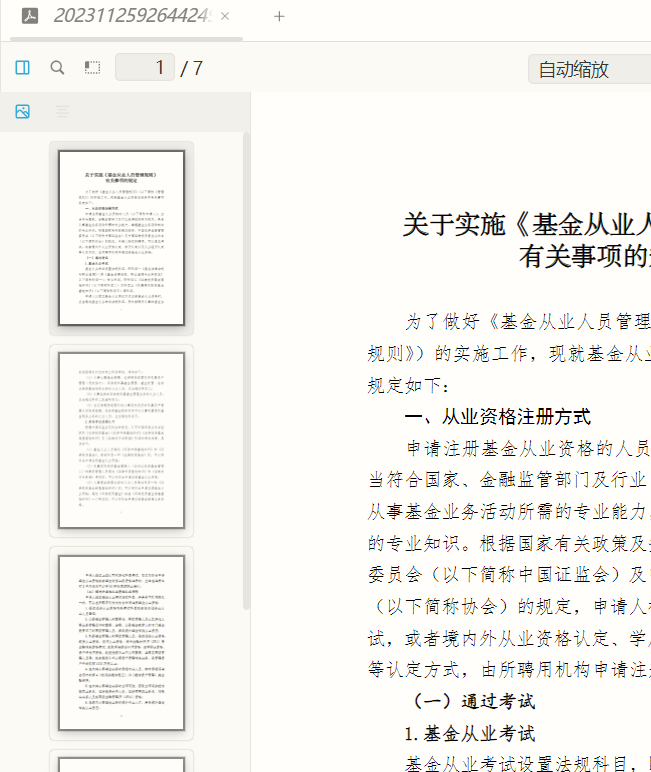Click paragraph line 规定如下：
Screen dimensions: 651x772
coord(408,386)
